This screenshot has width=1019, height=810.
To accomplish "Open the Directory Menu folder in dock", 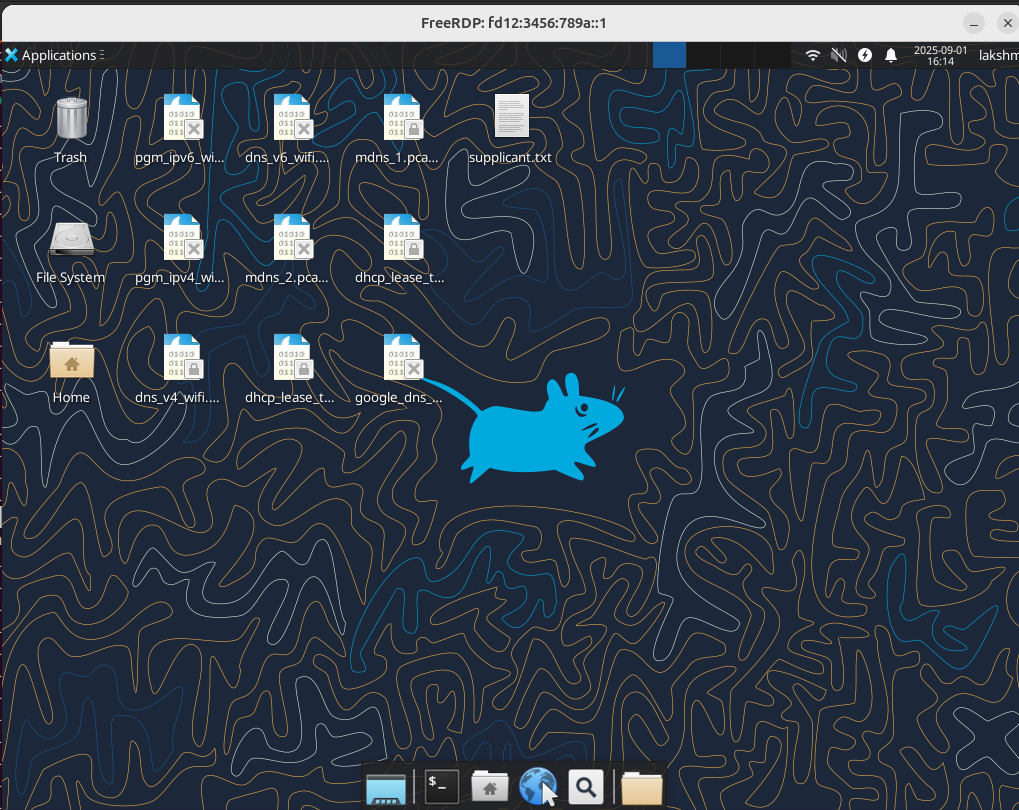I will tap(641, 787).
